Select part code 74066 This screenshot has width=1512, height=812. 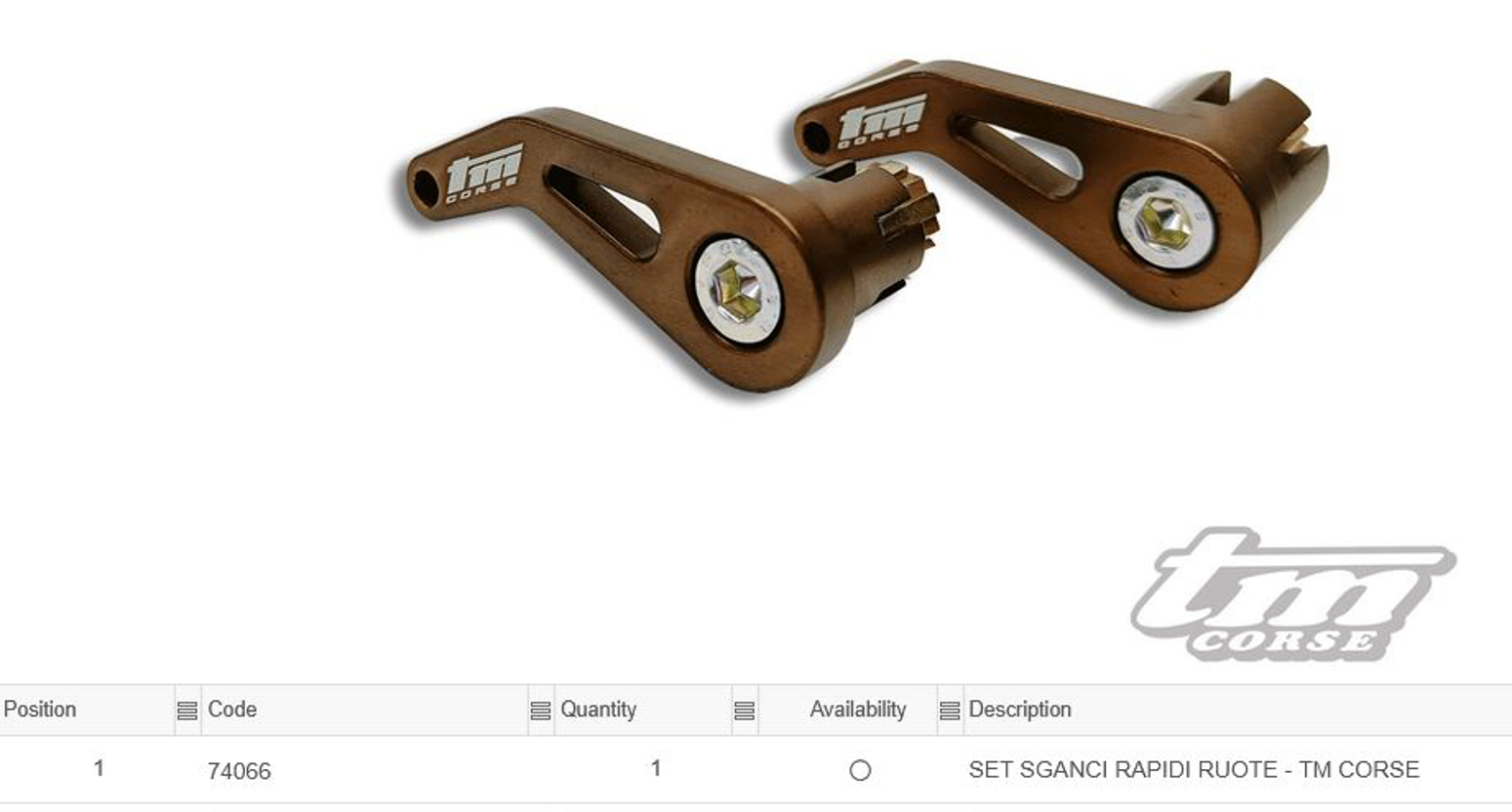[x=239, y=771]
